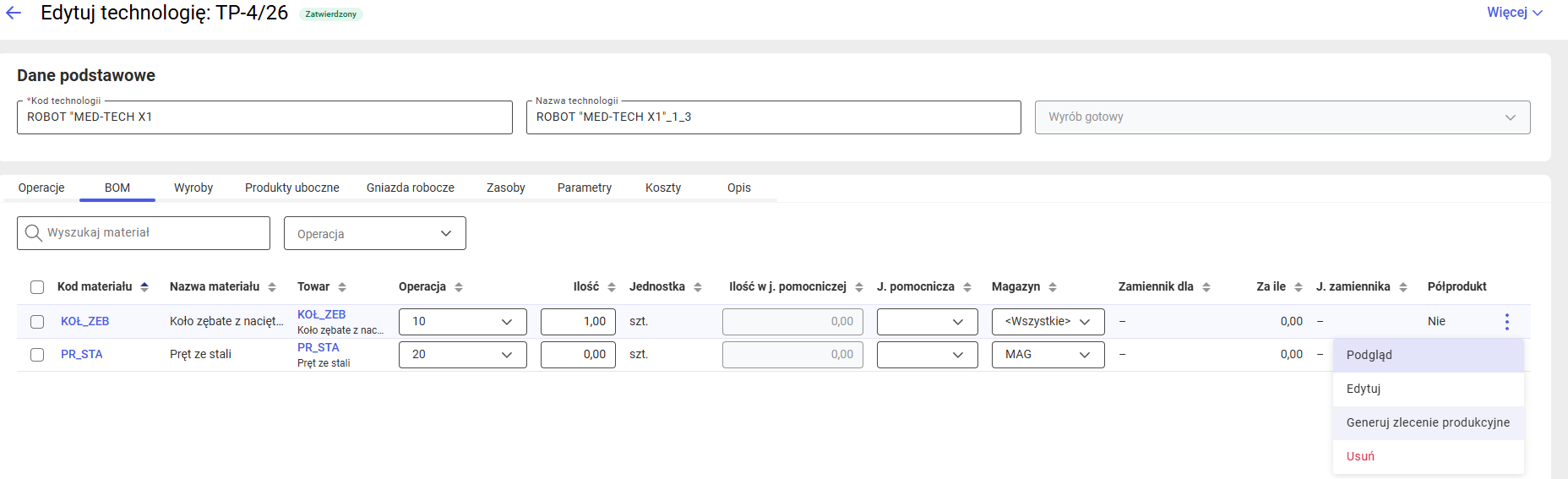Image resolution: width=1568 pixels, height=479 pixels.
Task: Click the Półprodukt value Nie
Action: click(x=1436, y=322)
